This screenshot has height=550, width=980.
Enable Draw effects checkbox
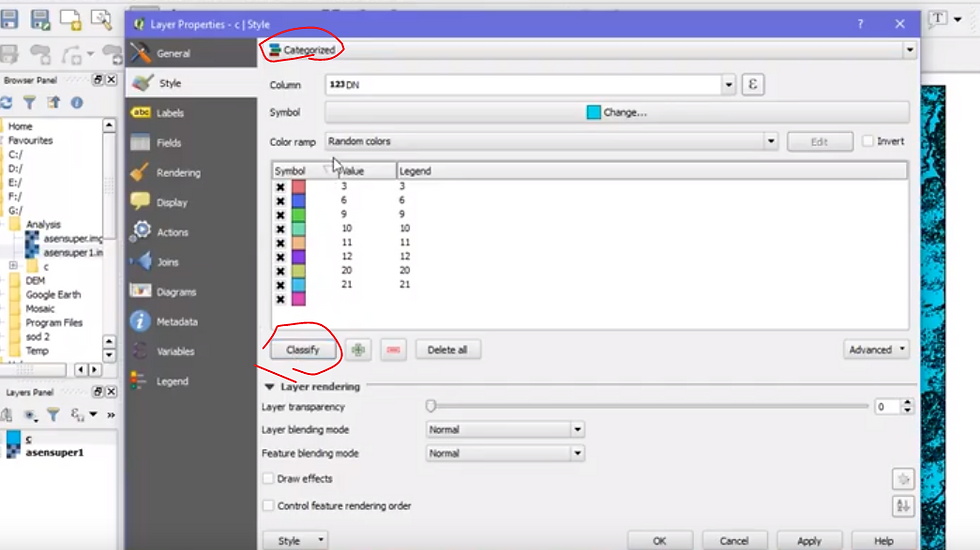click(268, 478)
